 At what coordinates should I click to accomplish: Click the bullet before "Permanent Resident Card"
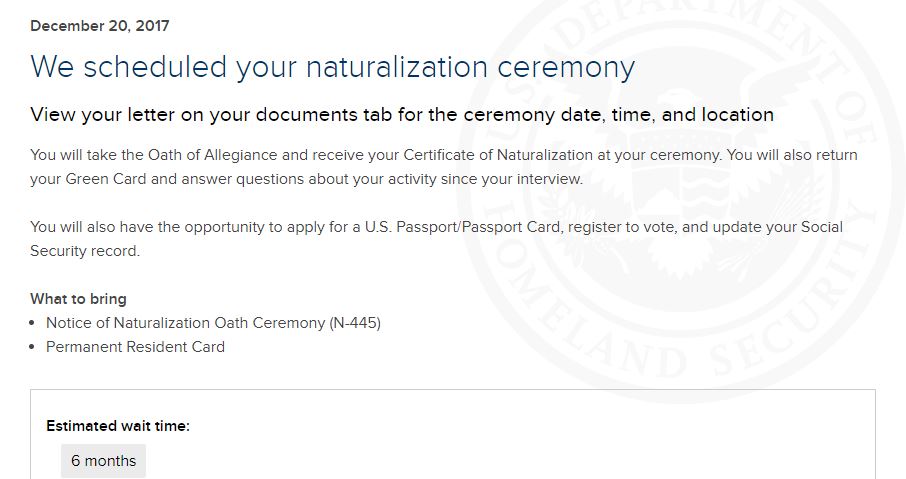[x=35, y=348]
